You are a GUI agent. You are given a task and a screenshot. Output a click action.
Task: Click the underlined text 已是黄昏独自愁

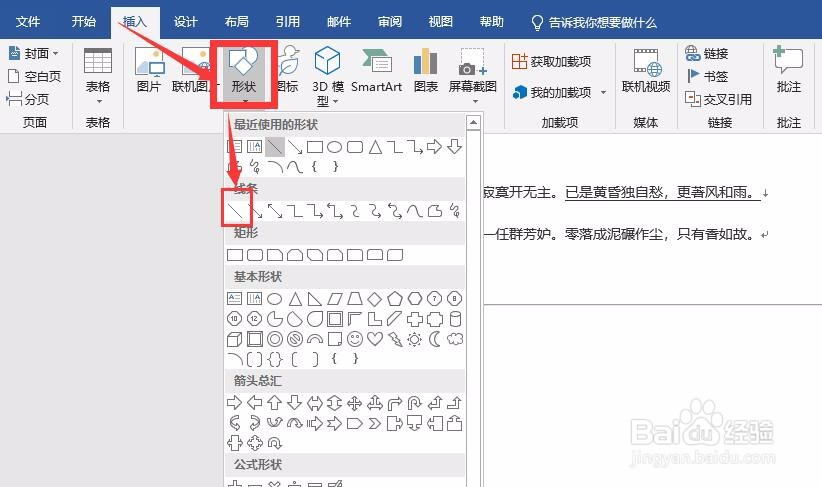click(x=614, y=192)
